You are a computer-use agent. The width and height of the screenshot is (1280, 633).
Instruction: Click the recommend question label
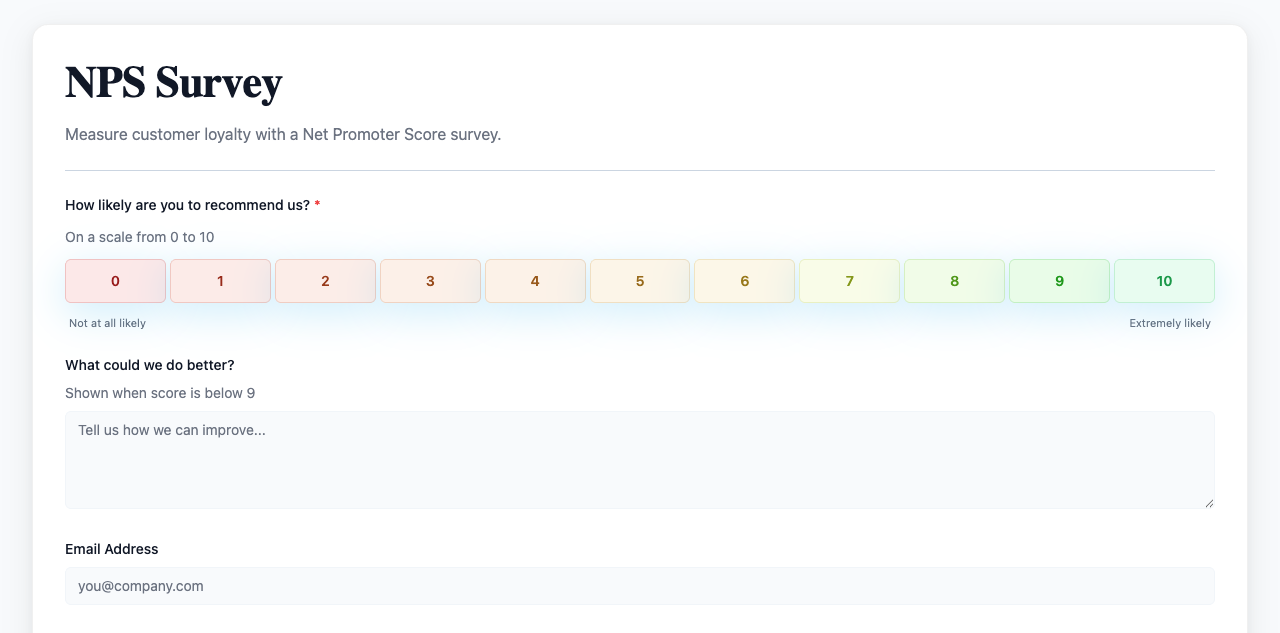click(x=185, y=205)
